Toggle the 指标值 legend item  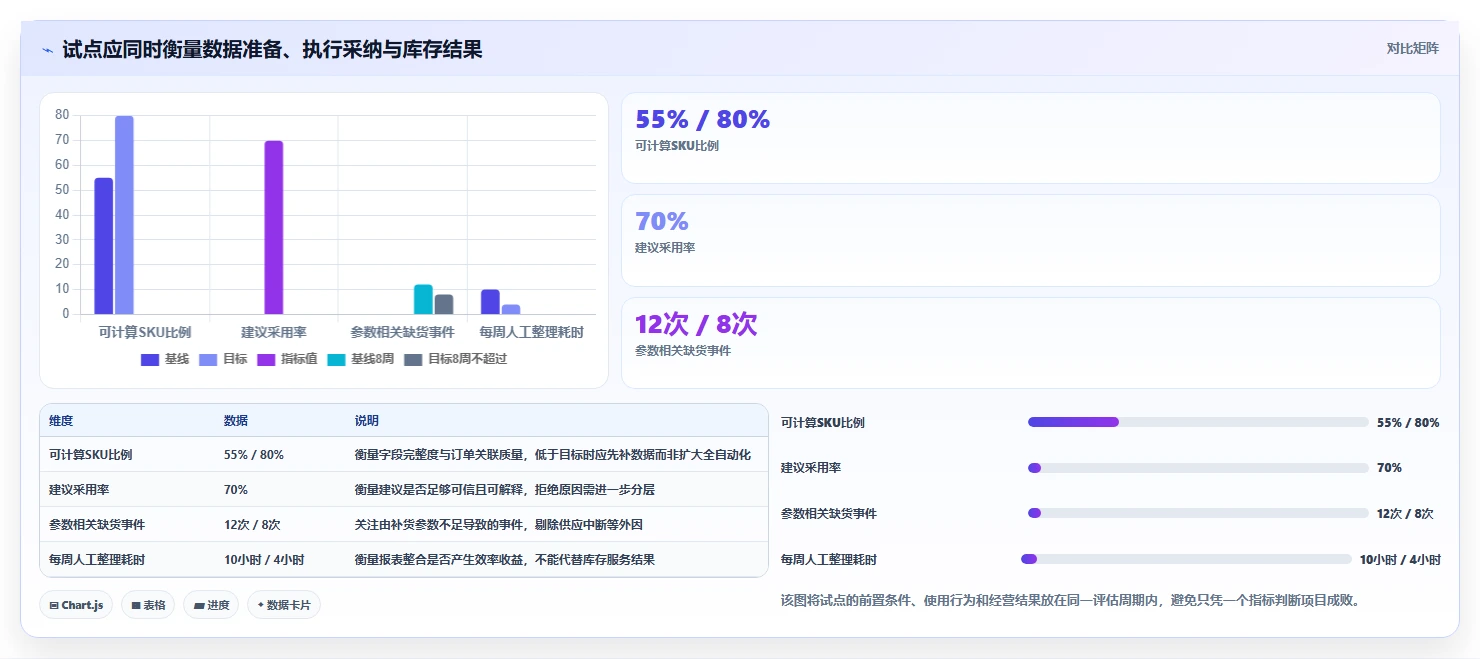tap(288, 359)
